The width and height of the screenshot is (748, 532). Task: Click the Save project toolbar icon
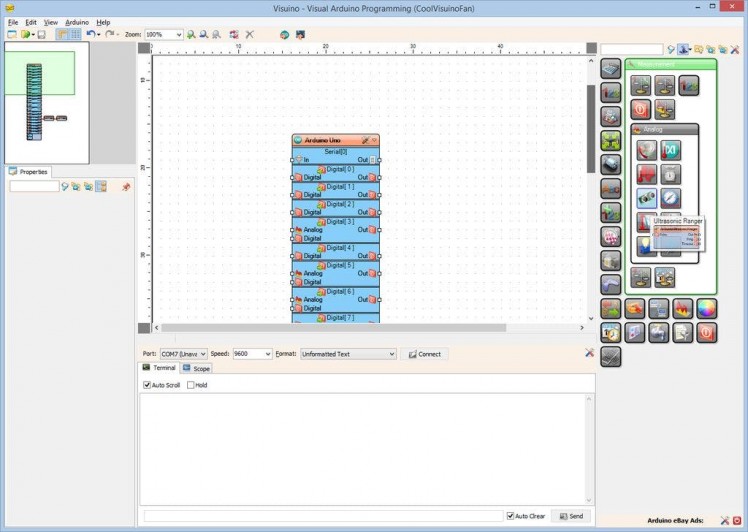click(41, 34)
